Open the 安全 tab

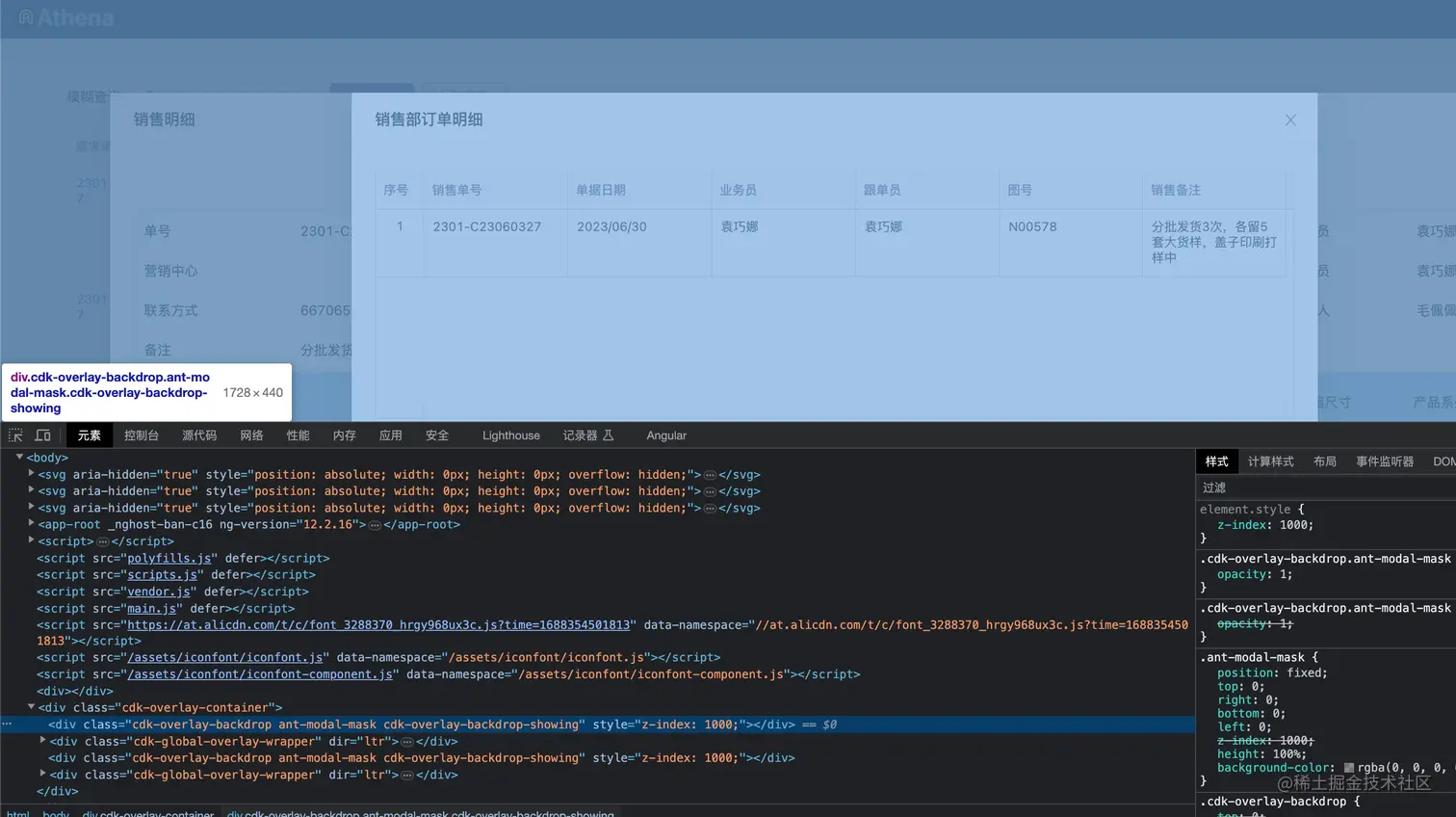click(x=436, y=435)
